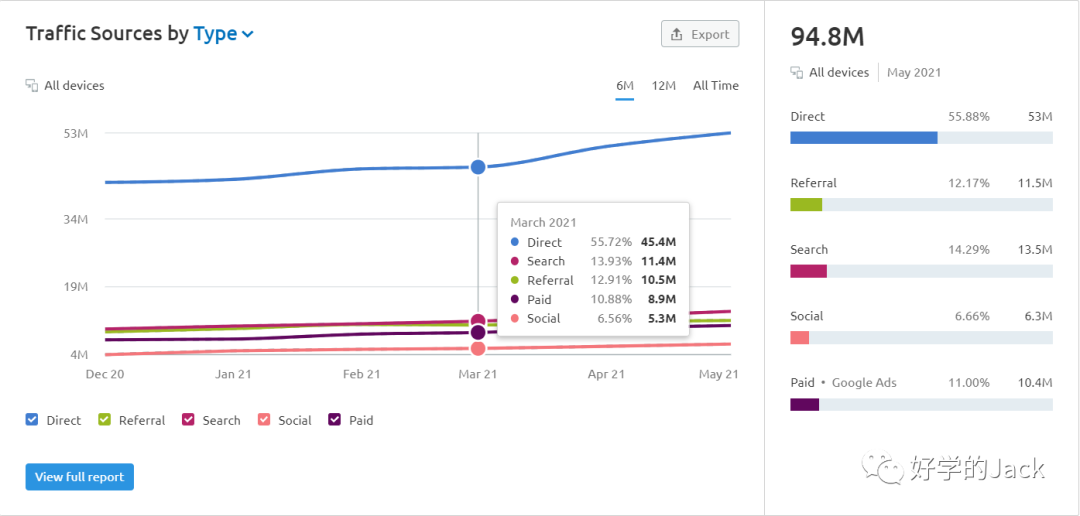Click the blue Direct marker on the chart line

(478, 167)
